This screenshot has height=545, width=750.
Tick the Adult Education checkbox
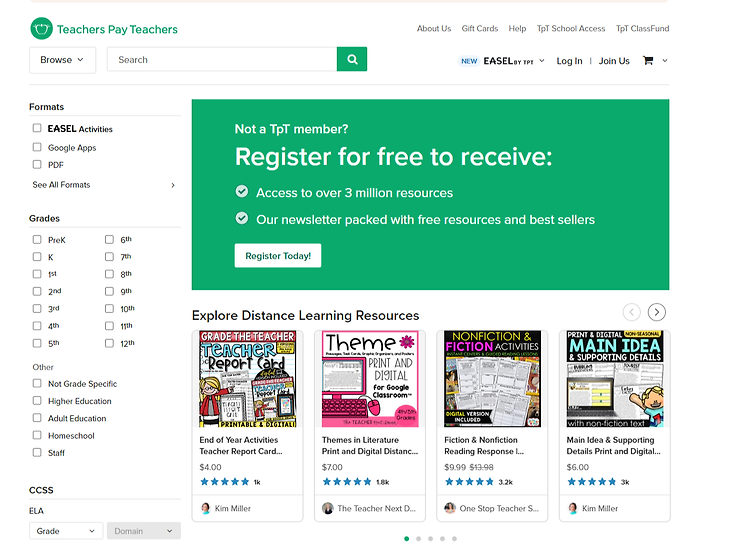tap(37, 418)
